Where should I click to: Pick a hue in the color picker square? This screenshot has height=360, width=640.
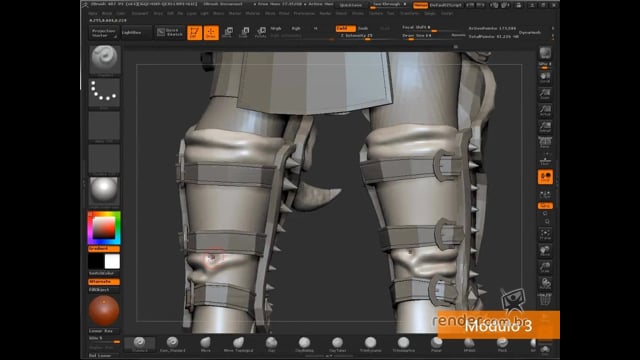click(104, 228)
